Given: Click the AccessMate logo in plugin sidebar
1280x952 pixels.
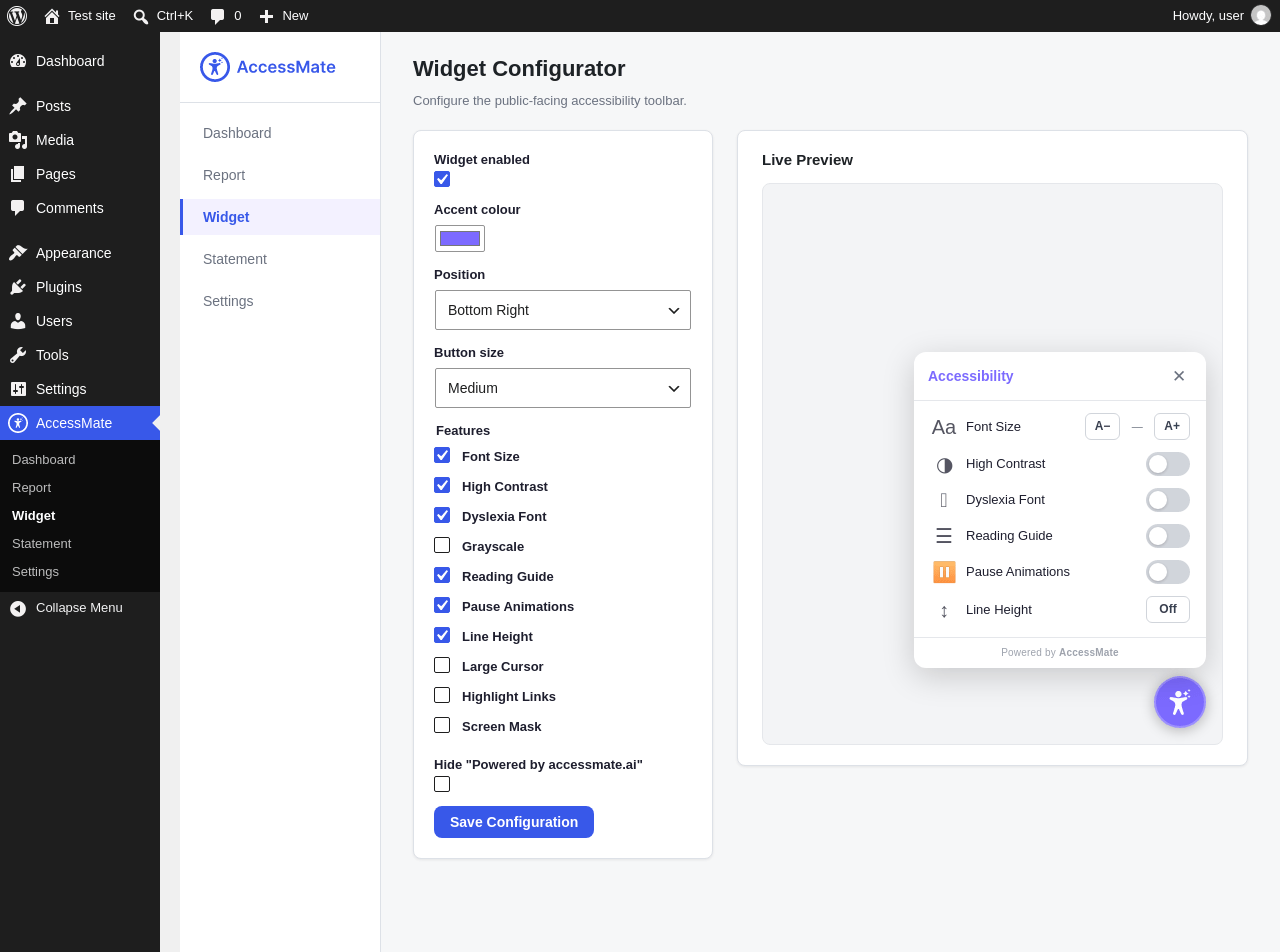Looking at the screenshot, I should click(x=268, y=67).
